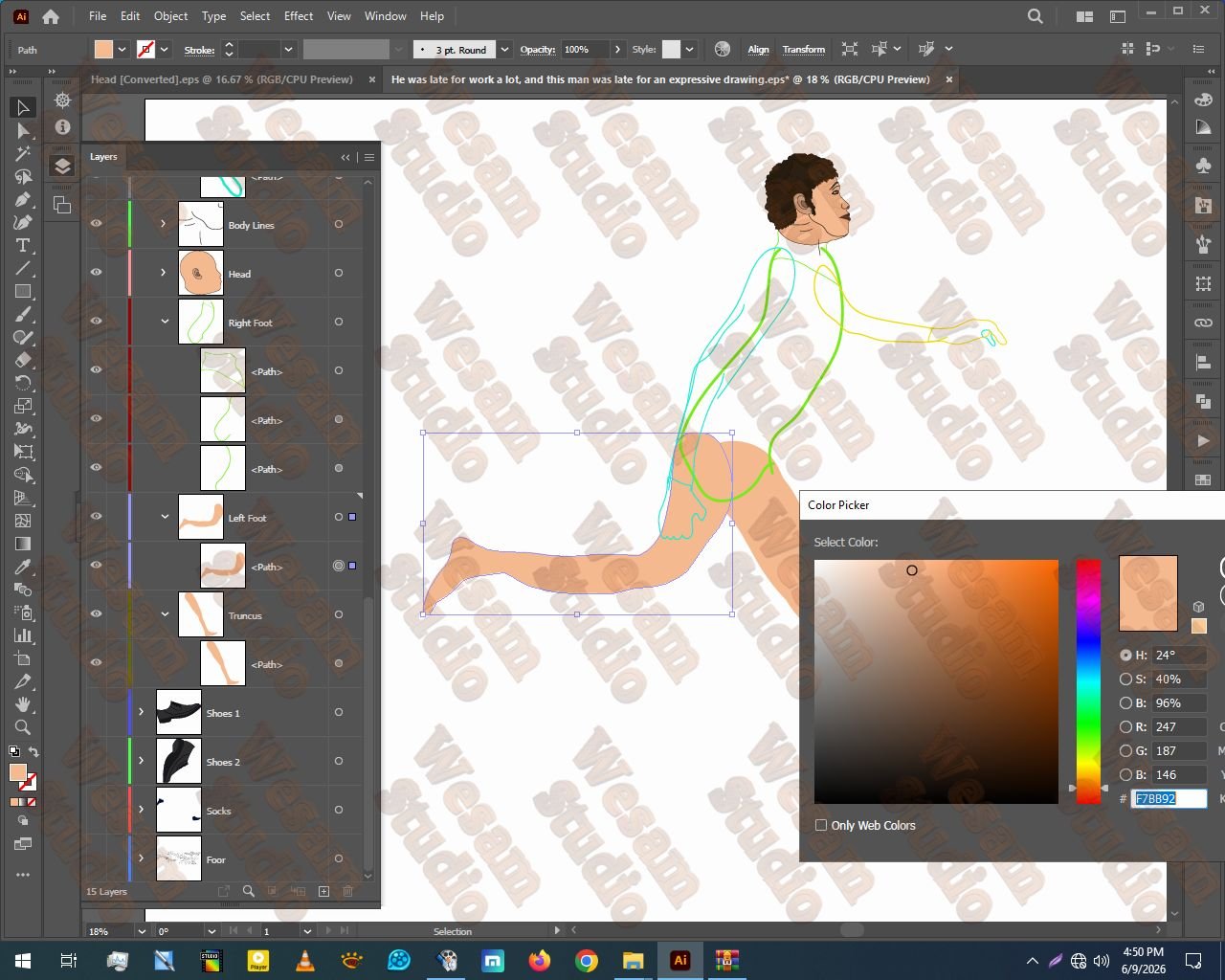Swap fill and stroke colors
The image size is (1225, 980).
click(33, 752)
